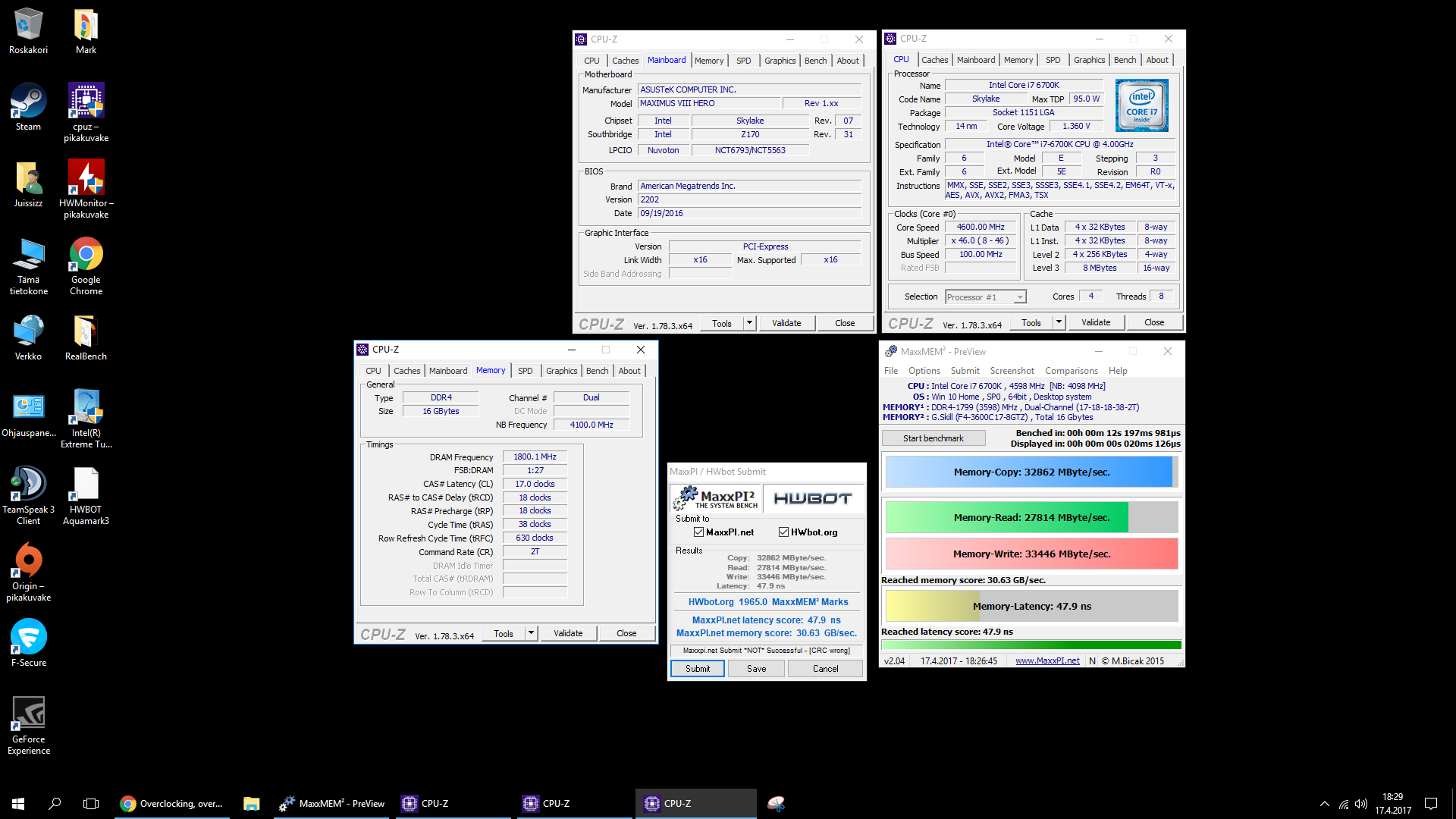The height and width of the screenshot is (819, 1456).
Task: Click the Memory-Read result bar
Action: click(x=1031, y=517)
